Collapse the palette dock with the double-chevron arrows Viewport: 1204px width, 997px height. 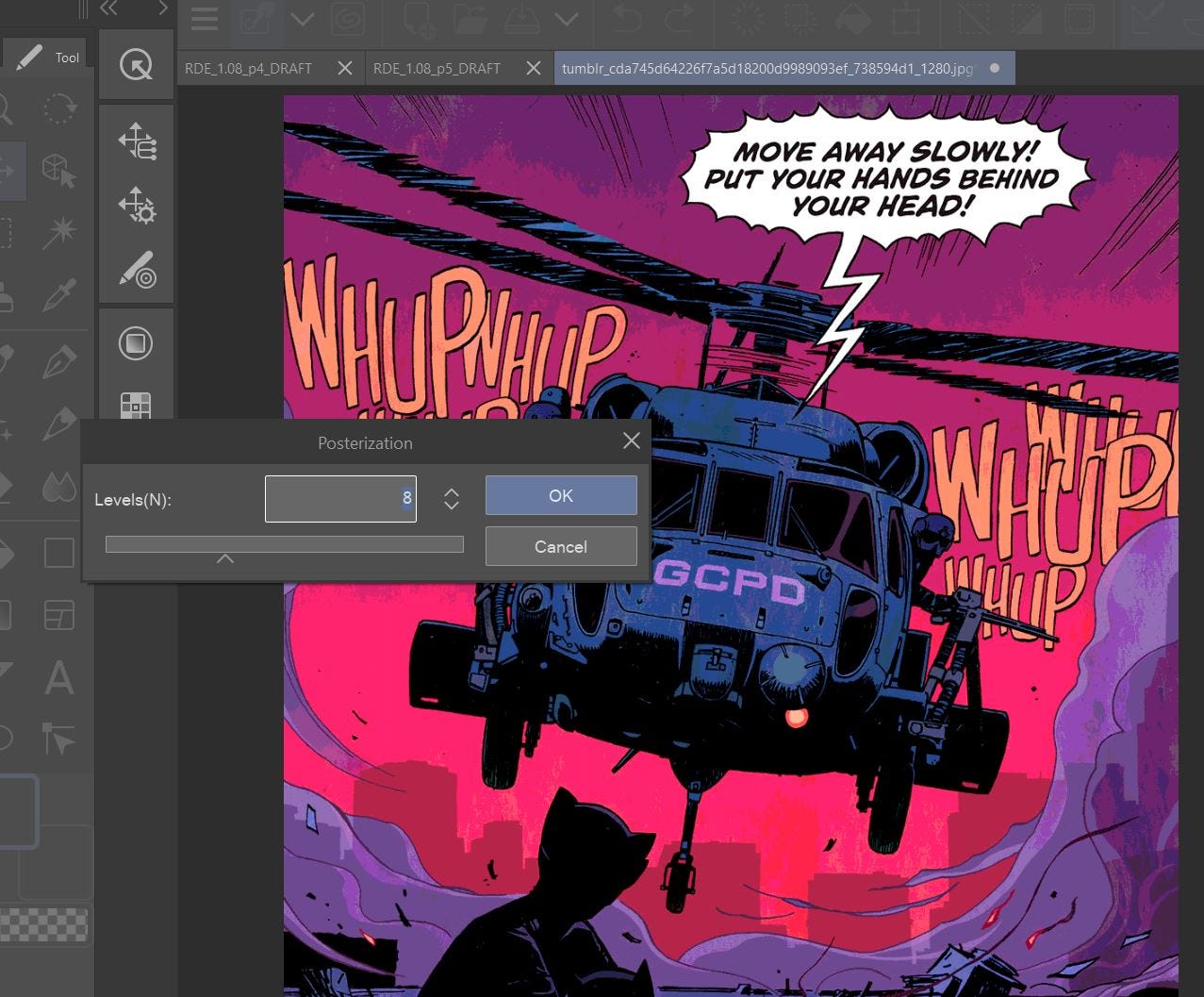click(109, 8)
